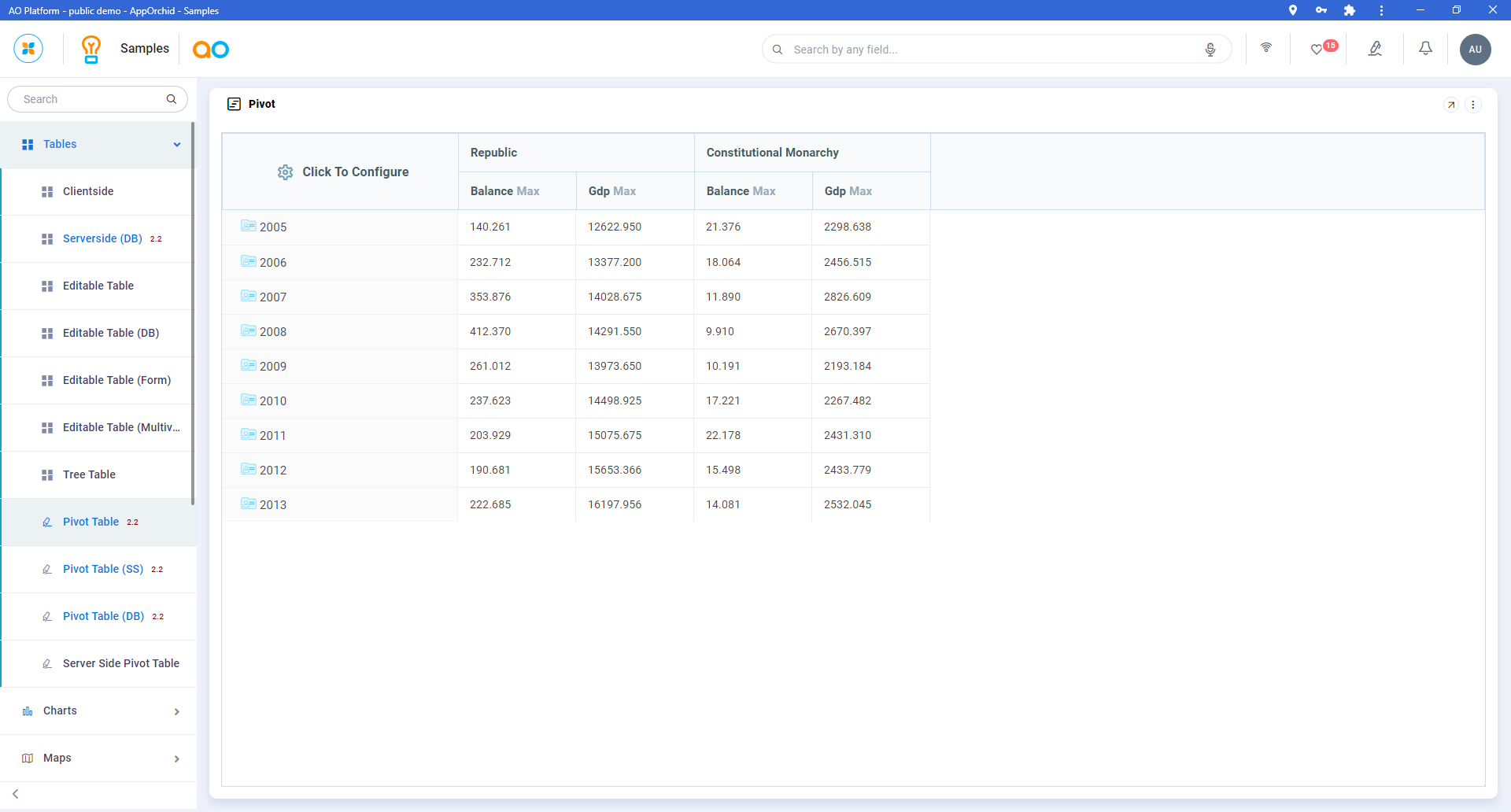Click the pen edit icon in header
1511x812 pixels.
click(1375, 49)
